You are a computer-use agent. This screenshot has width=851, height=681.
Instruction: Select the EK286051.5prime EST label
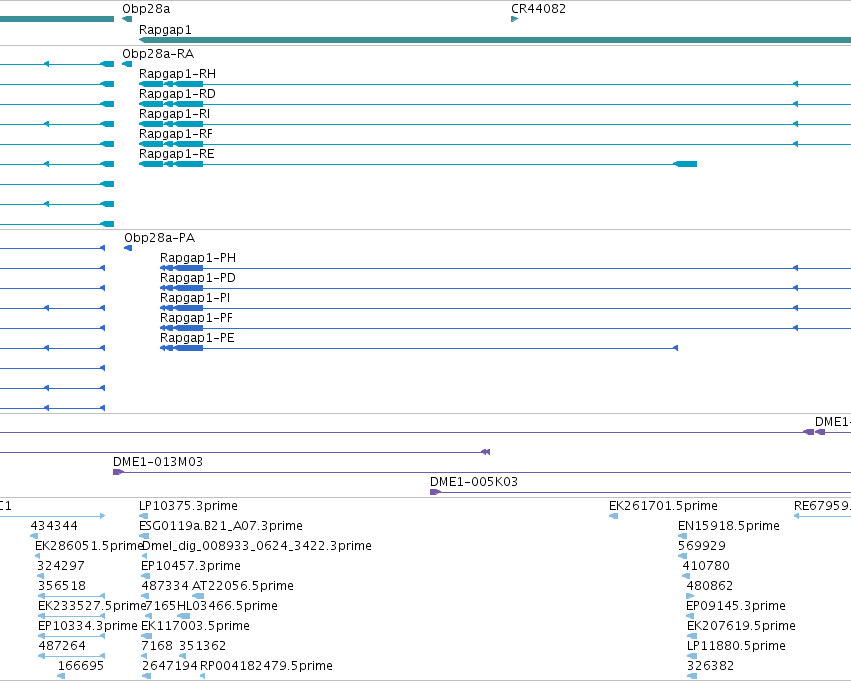pos(90,546)
